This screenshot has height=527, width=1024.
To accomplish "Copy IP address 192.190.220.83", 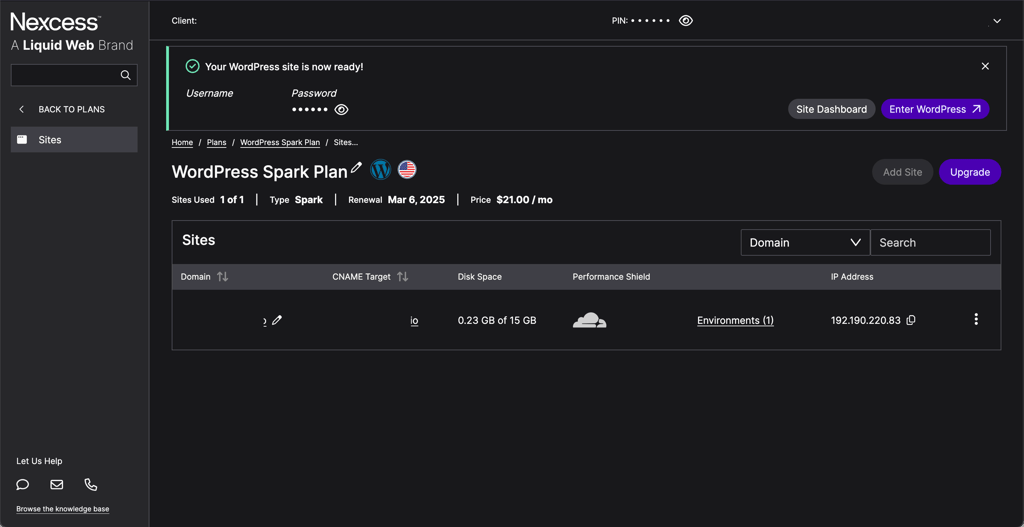I will (x=911, y=320).
